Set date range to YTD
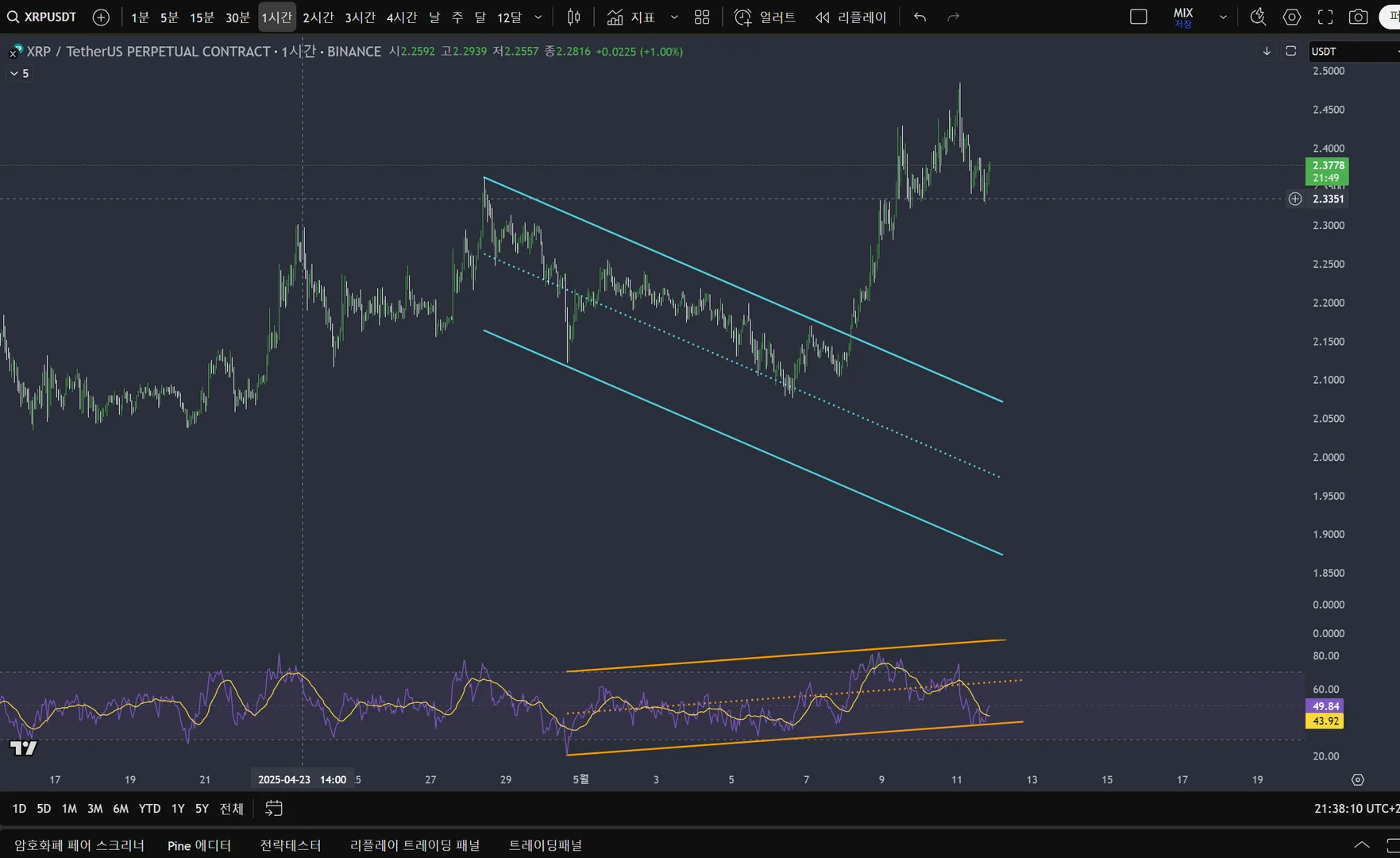 149,808
